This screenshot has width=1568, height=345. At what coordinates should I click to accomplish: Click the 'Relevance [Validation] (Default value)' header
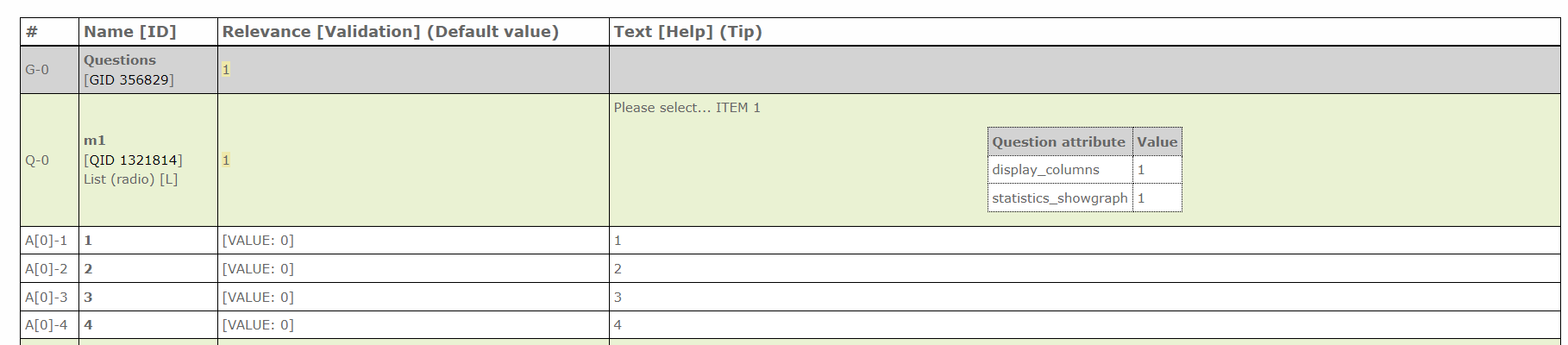click(x=390, y=32)
